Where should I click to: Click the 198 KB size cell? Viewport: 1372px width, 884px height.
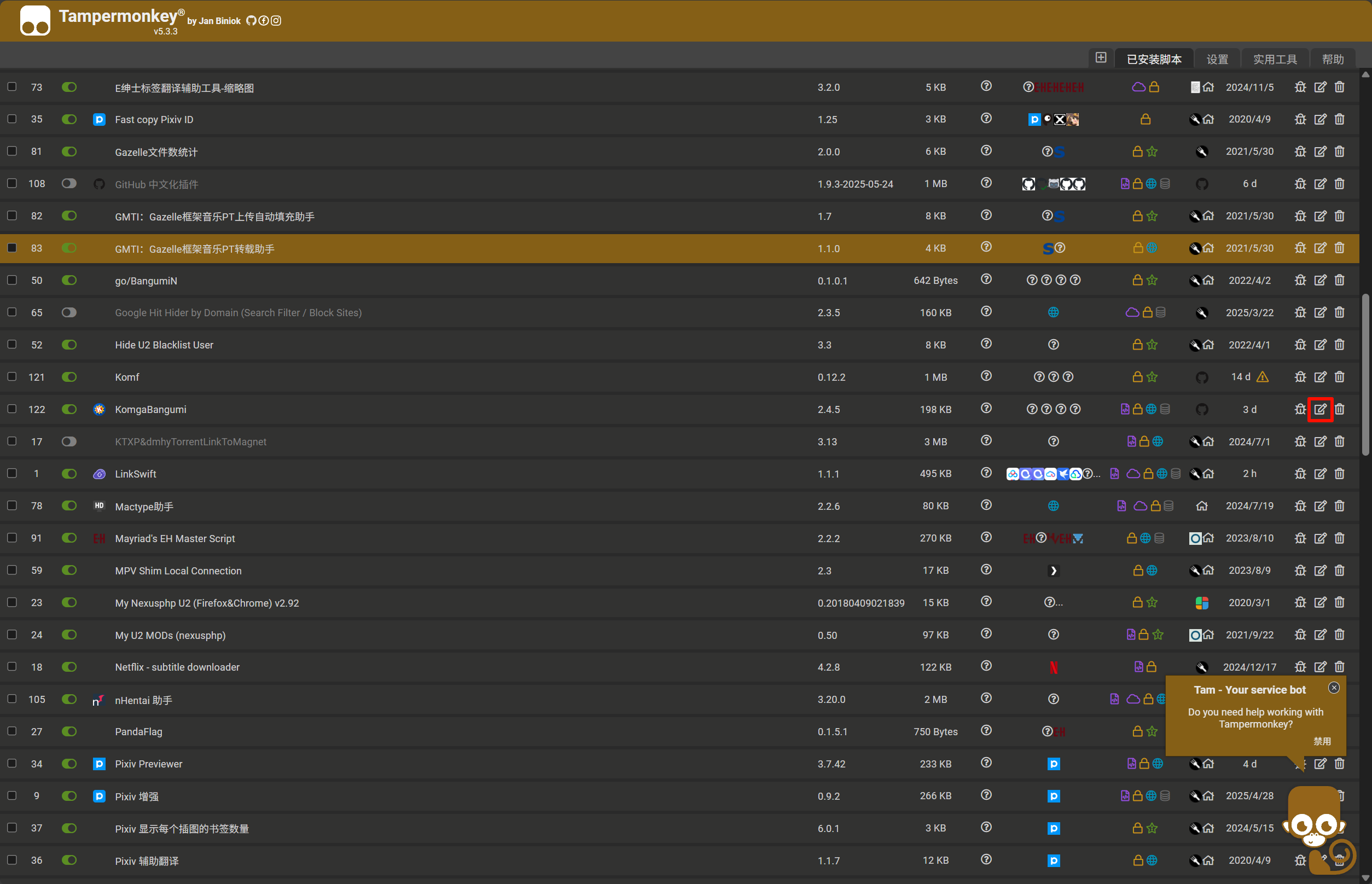935,409
